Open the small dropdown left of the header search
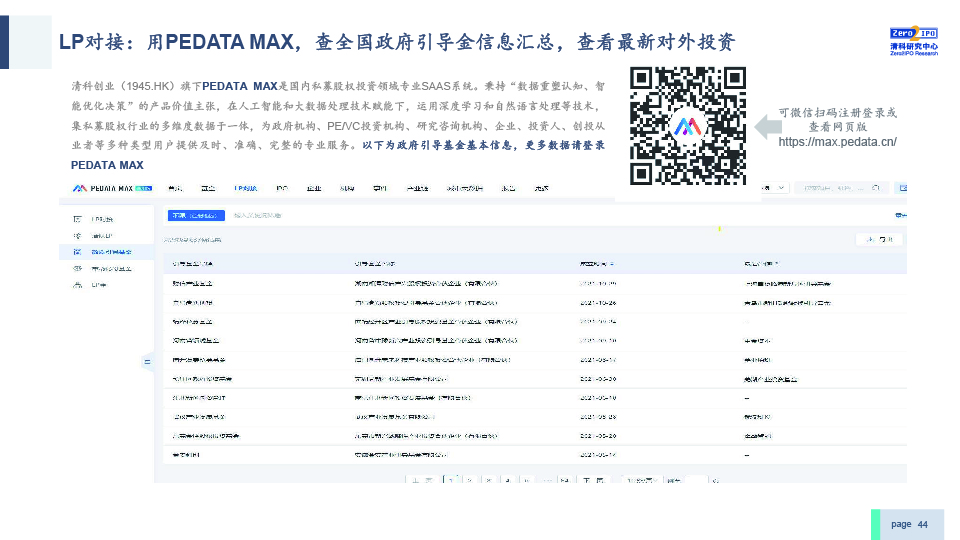 [x=775, y=188]
